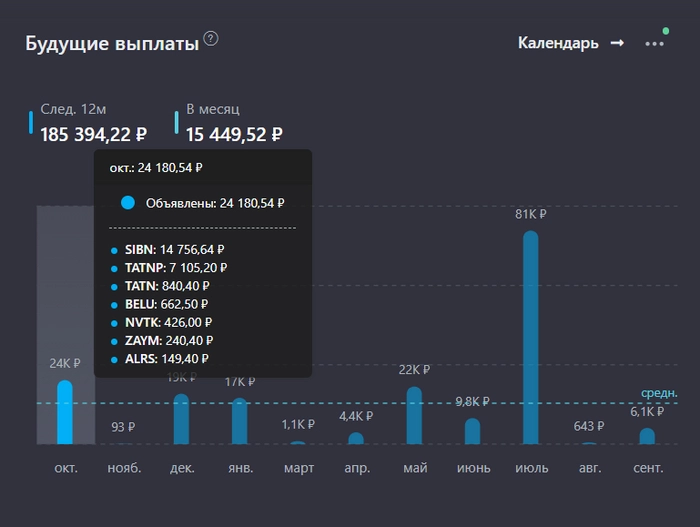Click the arrow next to Календарь

pos(617,43)
